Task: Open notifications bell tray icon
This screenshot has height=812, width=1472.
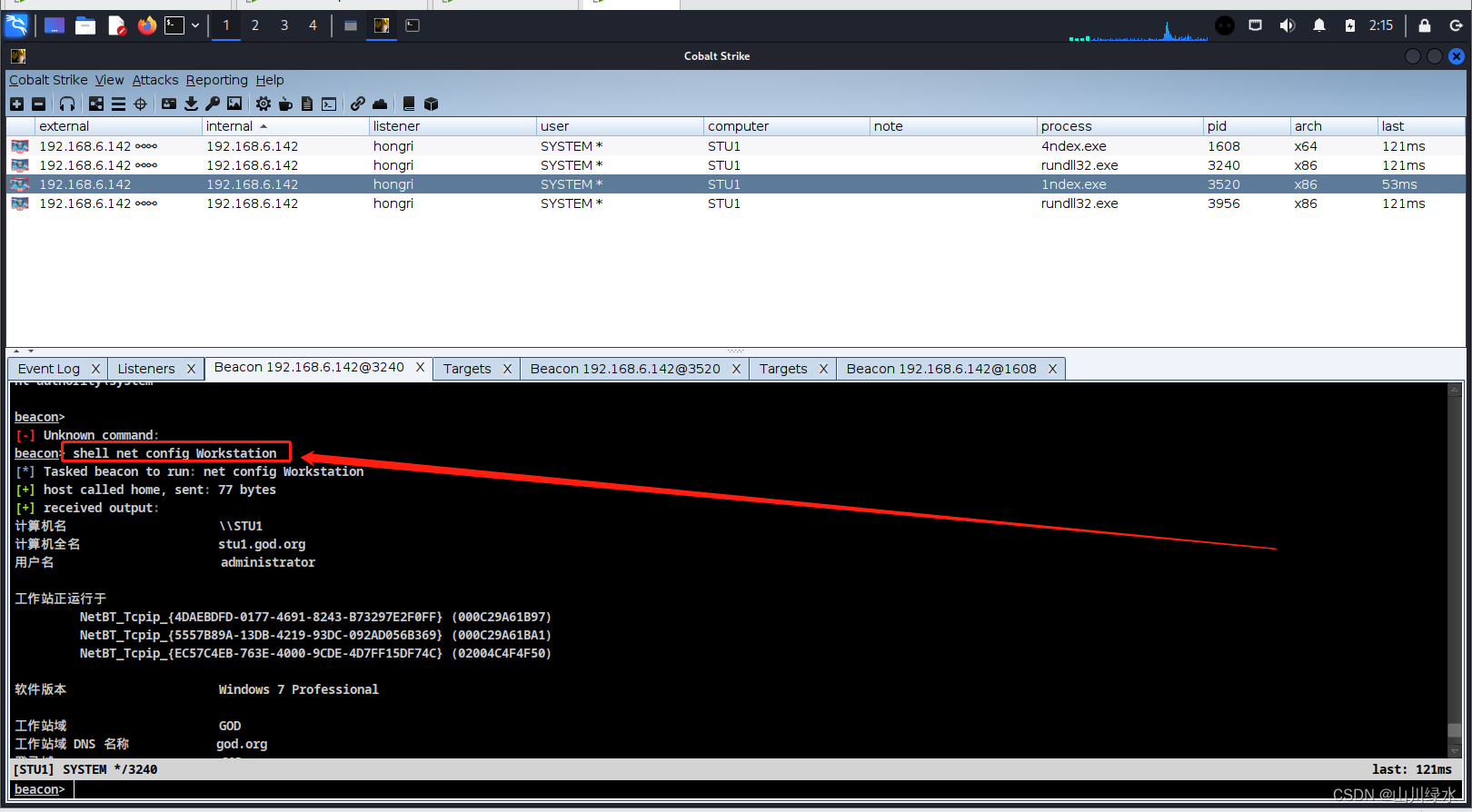Action: point(1319,25)
